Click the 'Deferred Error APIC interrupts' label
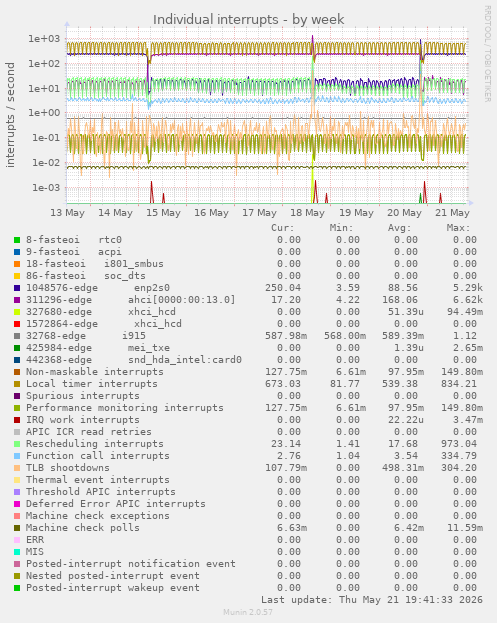The image size is (497, 623). point(116,504)
